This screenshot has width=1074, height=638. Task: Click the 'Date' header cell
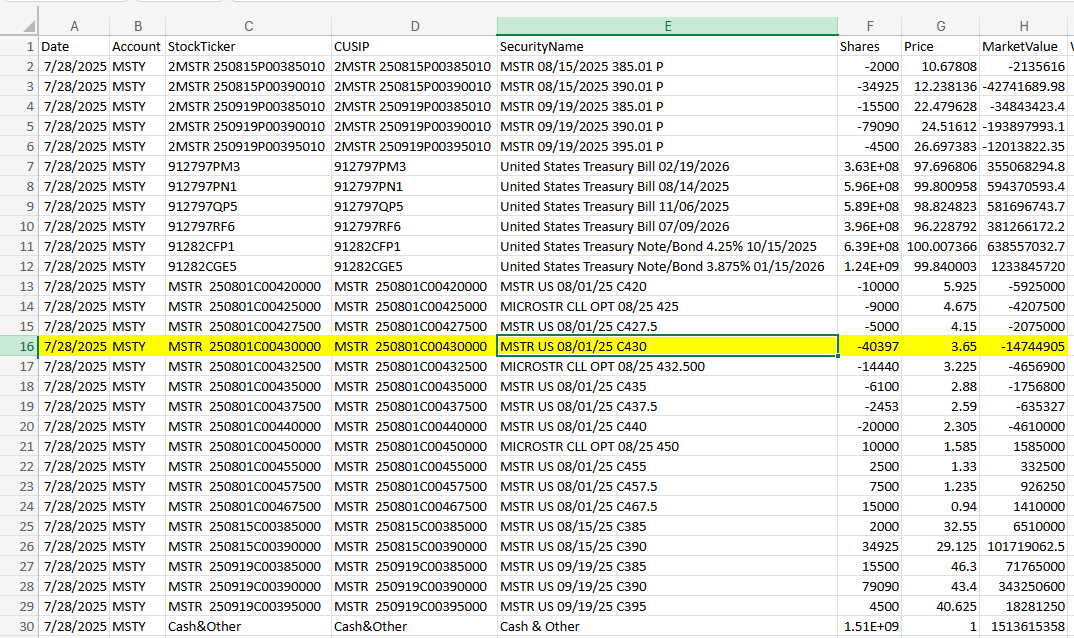click(x=74, y=46)
